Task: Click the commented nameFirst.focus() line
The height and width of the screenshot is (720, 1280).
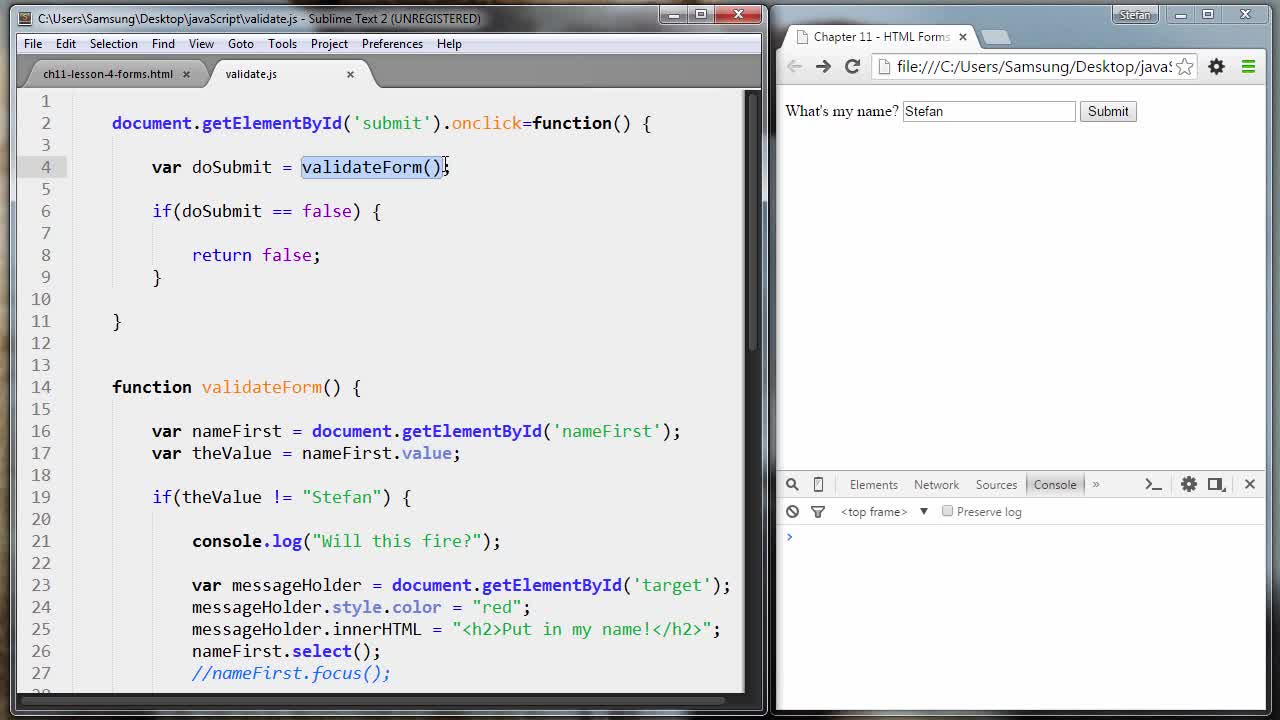Action: pyautogui.click(x=291, y=673)
